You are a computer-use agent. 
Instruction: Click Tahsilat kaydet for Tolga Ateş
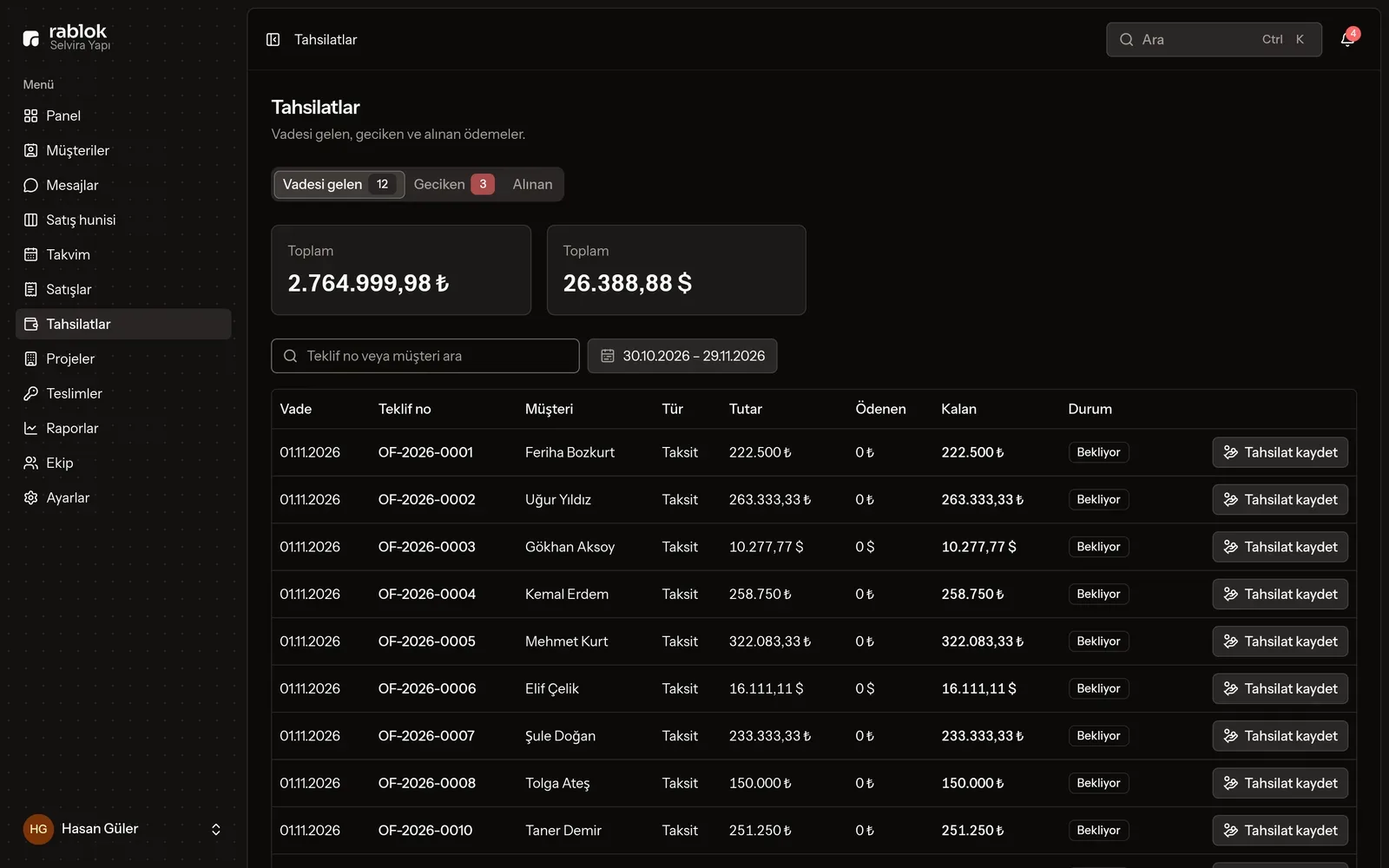pyautogui.click(x=1280, y=783)
